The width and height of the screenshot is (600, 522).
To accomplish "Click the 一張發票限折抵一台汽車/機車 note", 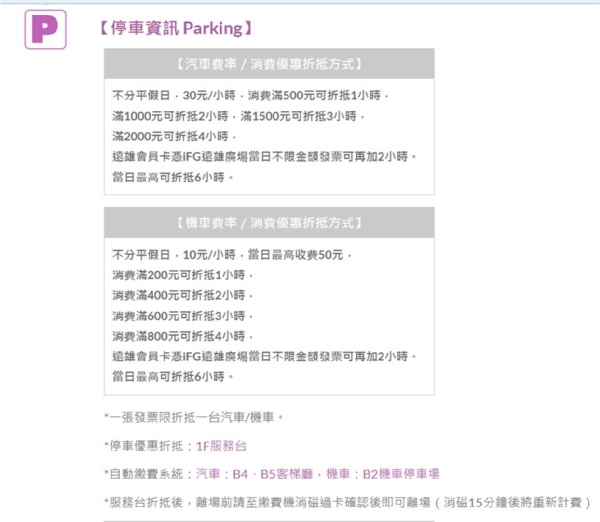I will 194,417.
